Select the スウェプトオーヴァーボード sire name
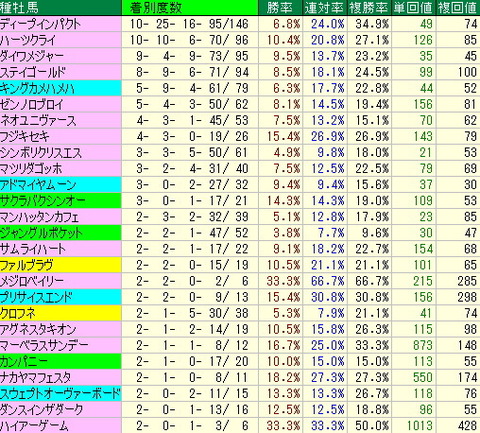The width and height of the screenshot is (480, 433). pos(60,394)
